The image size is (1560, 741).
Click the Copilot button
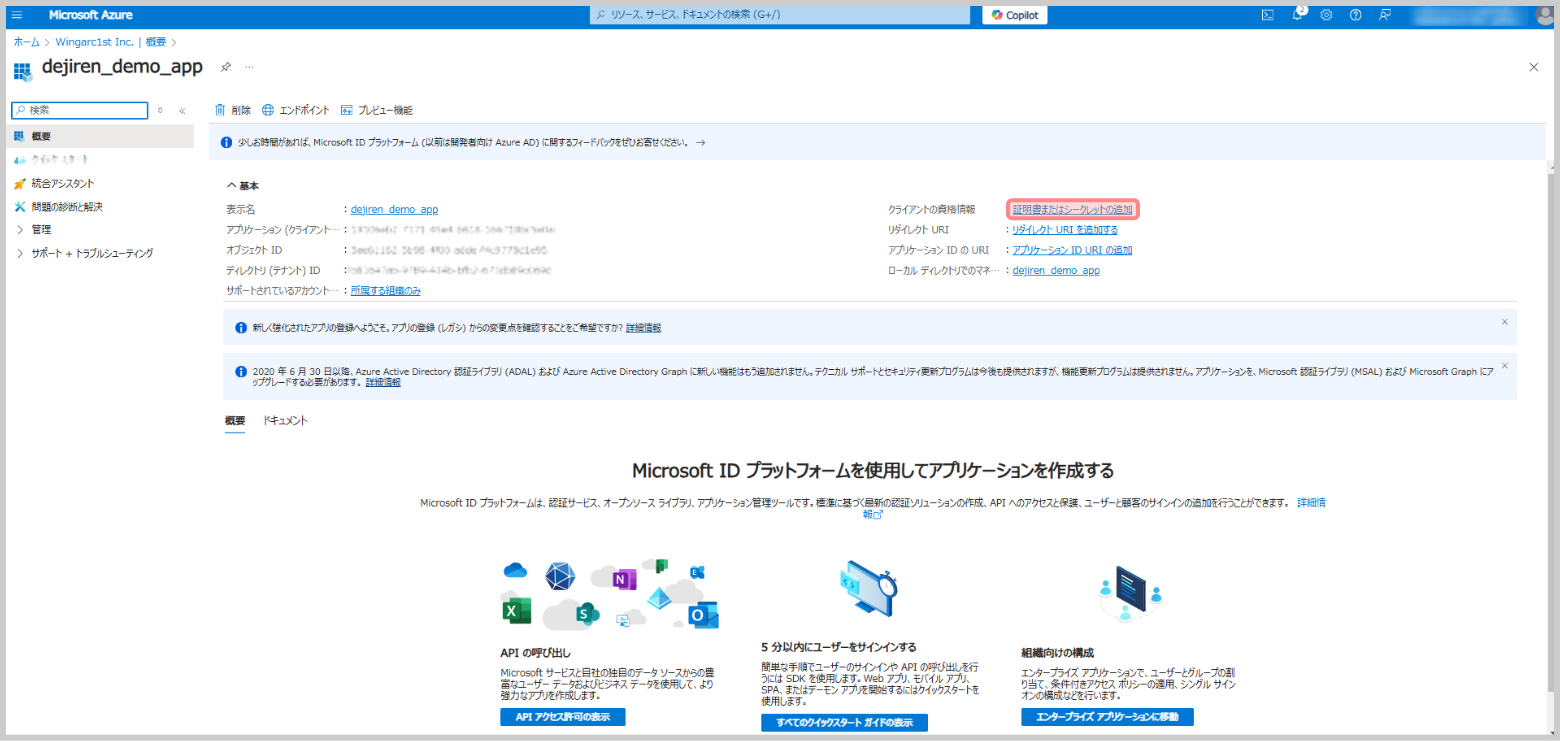[1015, 15]
